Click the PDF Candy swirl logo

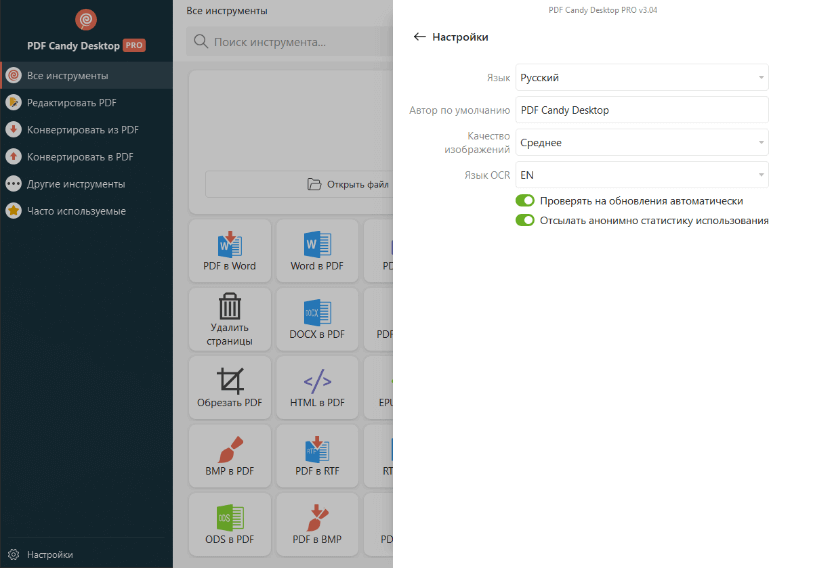[86, 20]
